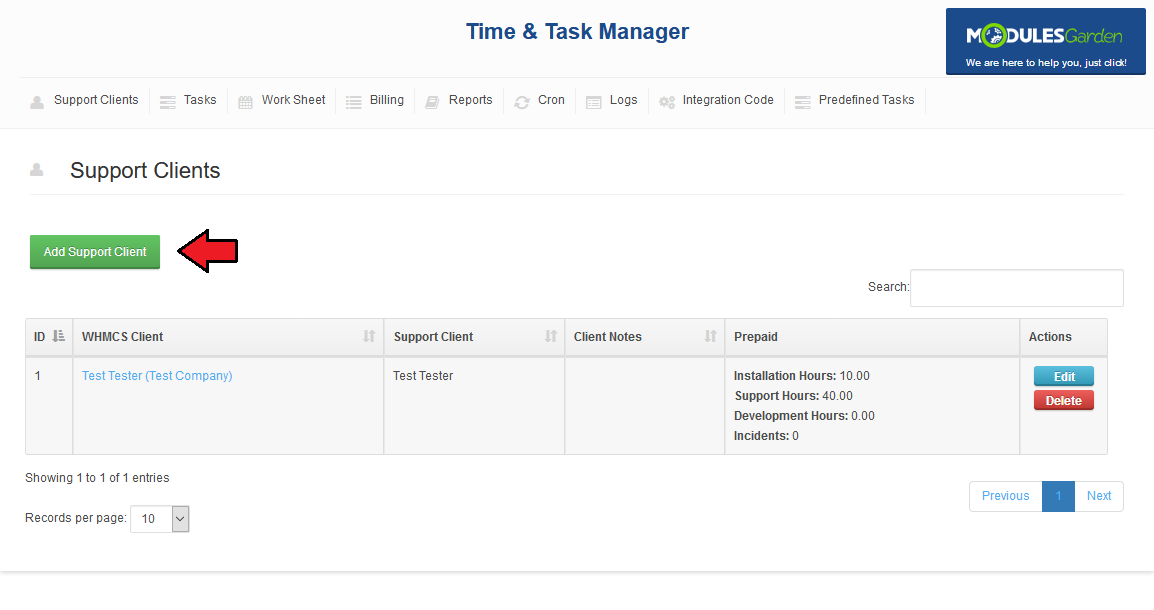Sort Client Notes column arrows
The image size is (1154, 610).
click(710, 336)
